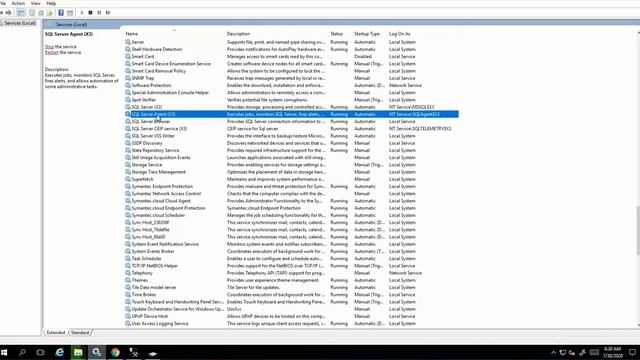Image resolution: width=640 pixels, height=360 pixels.
Task: Select the Software Protection service
Action: (x=292, y=86)
